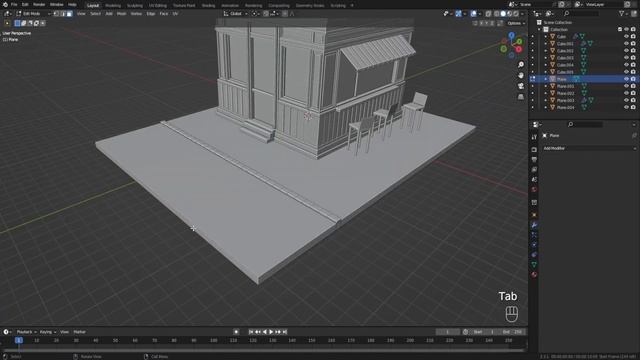
Task: Open the Edge menu
Action: 151,13
